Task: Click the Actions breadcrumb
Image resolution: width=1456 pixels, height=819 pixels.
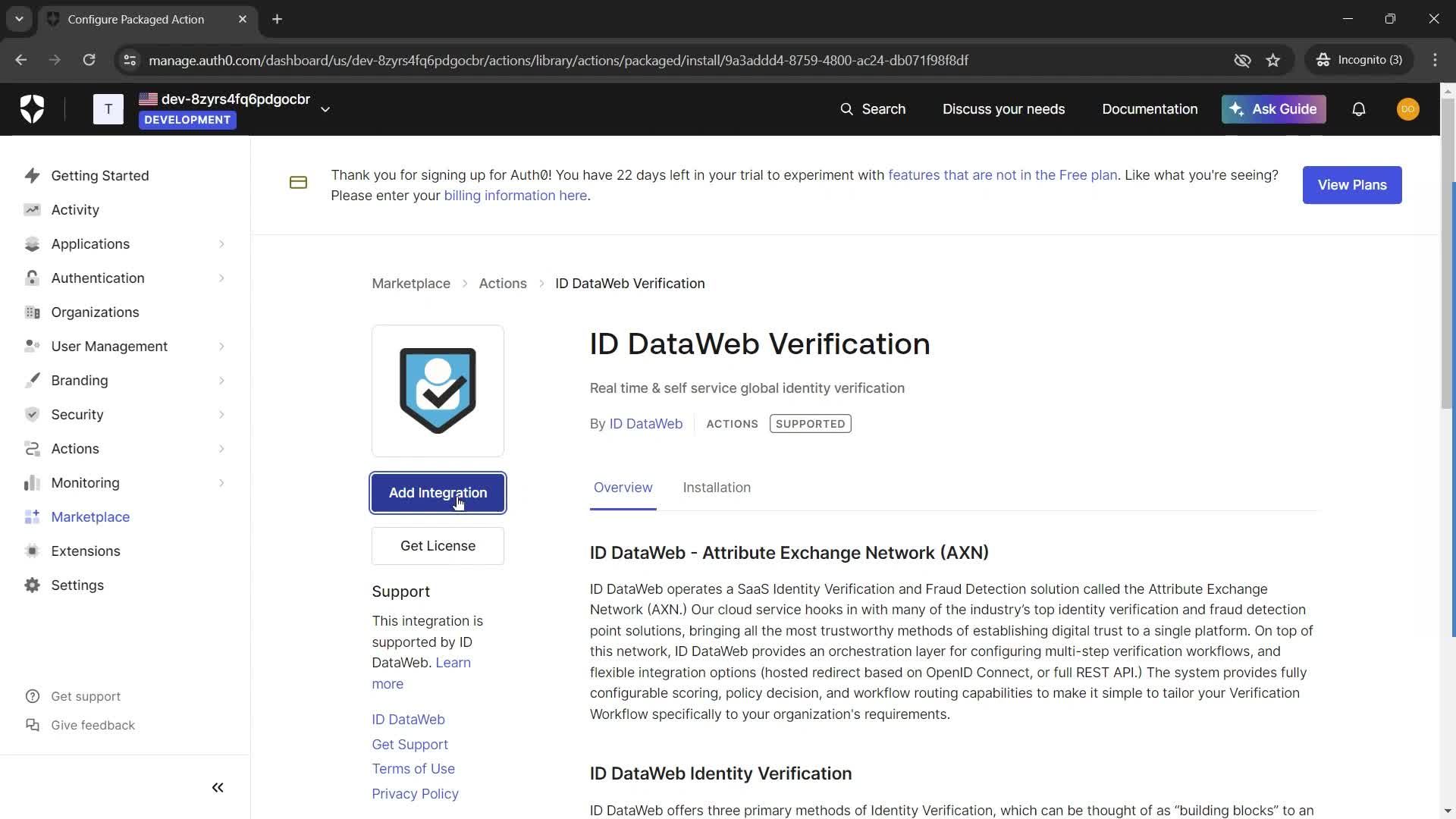Action: point(503,284)
